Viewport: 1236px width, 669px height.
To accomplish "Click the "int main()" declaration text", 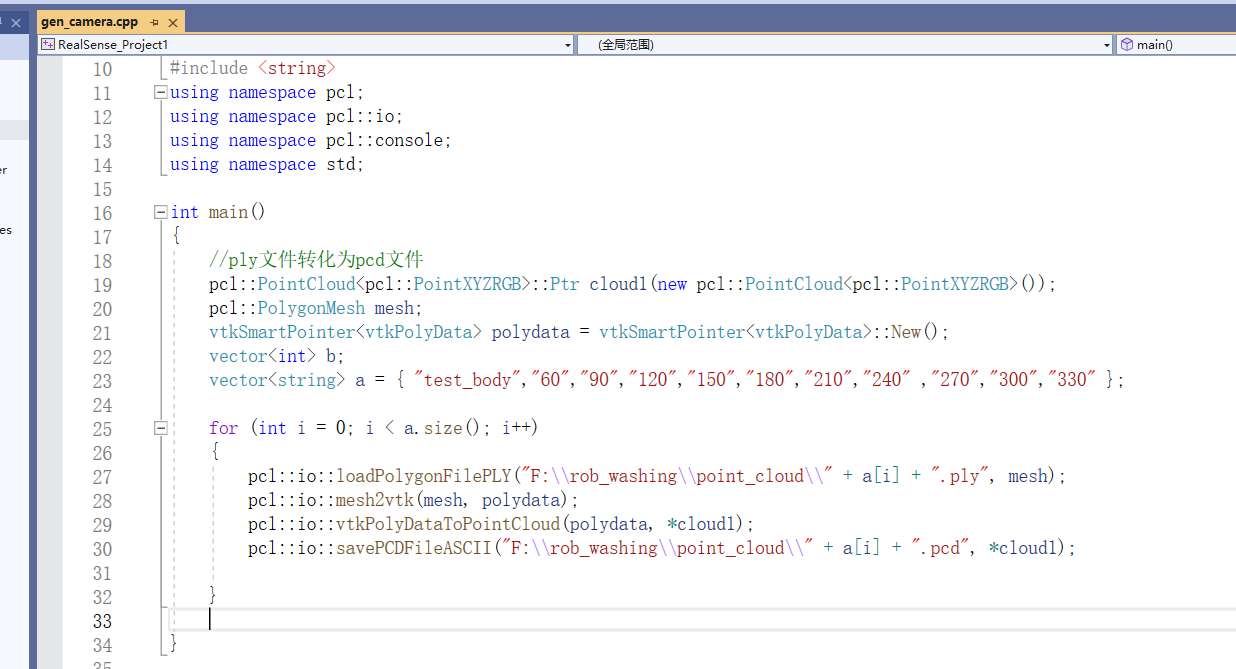I will pyautogui.click(x=218, y=212).
